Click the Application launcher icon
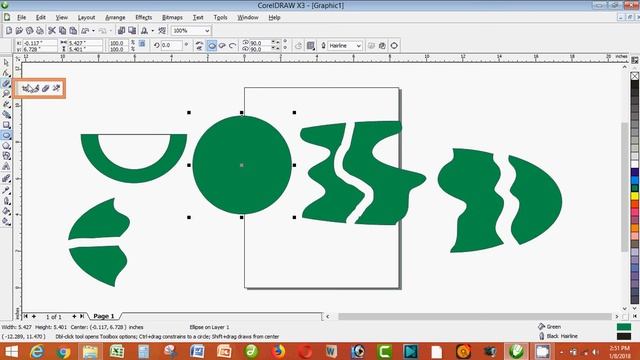The height and width of the screenshot is (360, 640). pos(144,31)
